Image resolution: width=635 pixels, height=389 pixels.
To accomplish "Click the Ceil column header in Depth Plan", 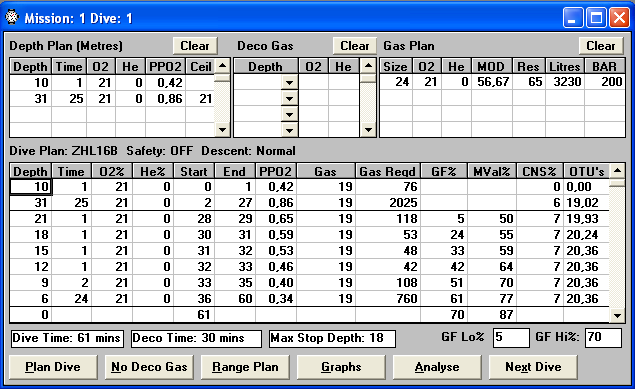I will click(200, 66).
